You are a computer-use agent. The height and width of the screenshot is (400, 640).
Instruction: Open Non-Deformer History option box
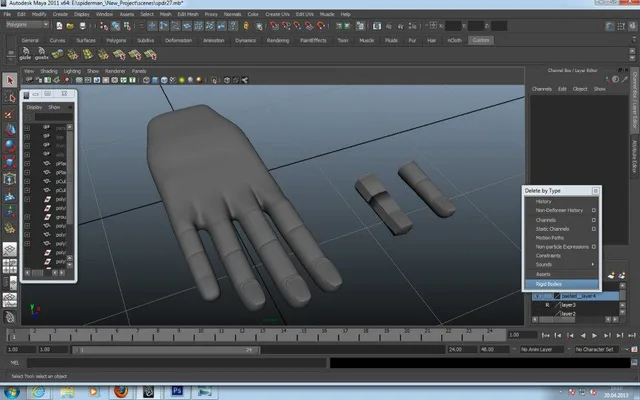coord(594,211)
